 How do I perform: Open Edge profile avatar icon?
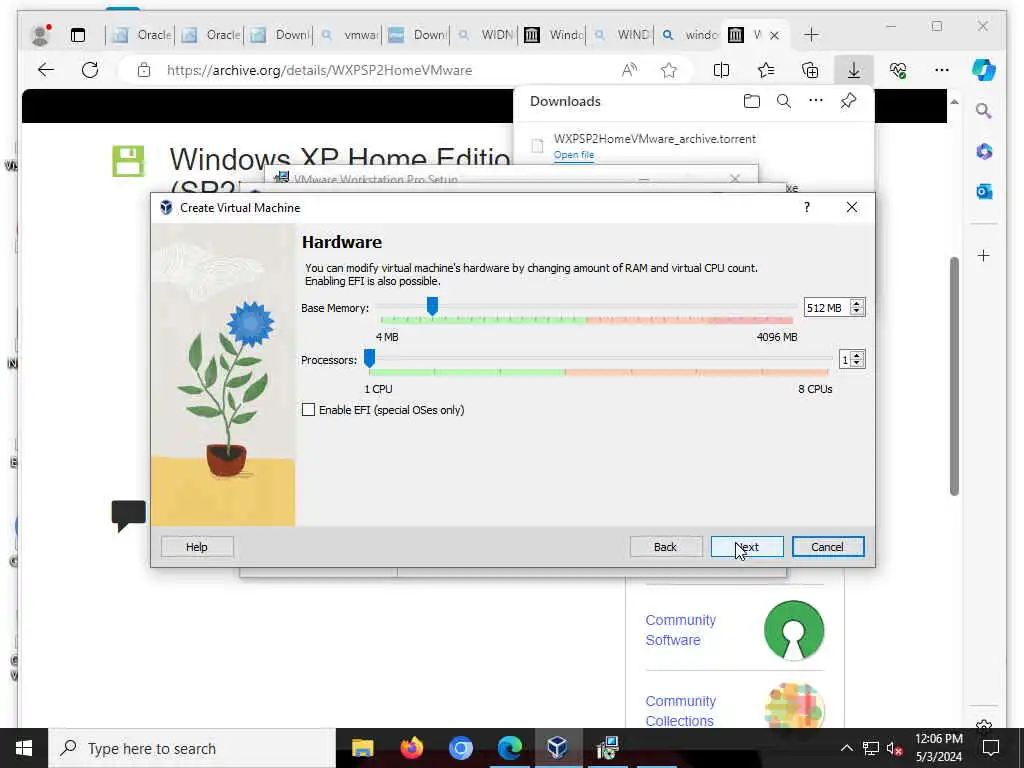click(x=40, y=35)
